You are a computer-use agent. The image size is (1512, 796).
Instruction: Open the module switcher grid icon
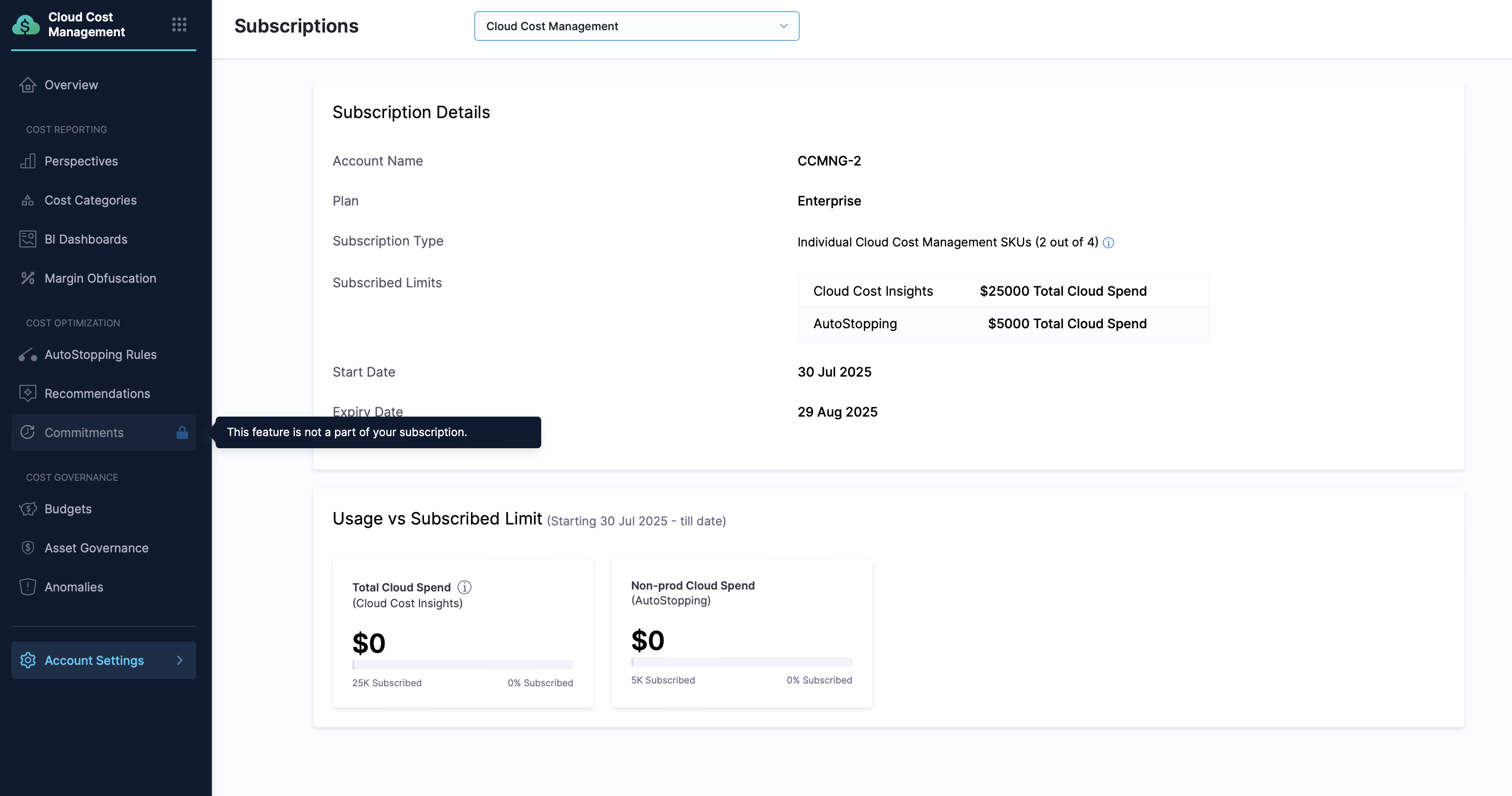tap(179, 25)
